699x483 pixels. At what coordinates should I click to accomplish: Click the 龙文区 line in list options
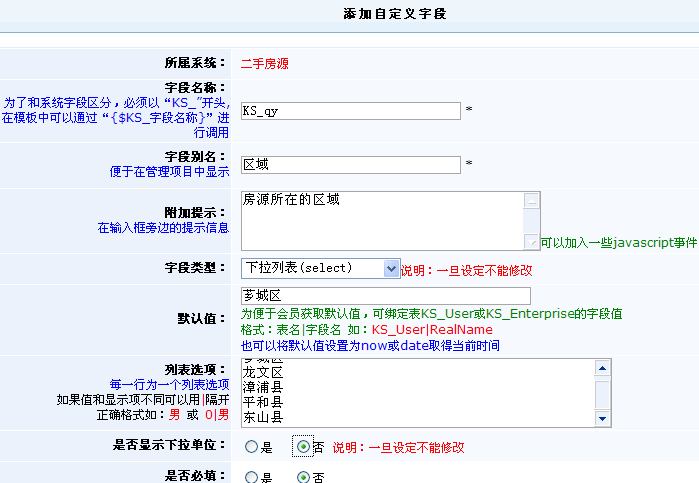(263, 371)
